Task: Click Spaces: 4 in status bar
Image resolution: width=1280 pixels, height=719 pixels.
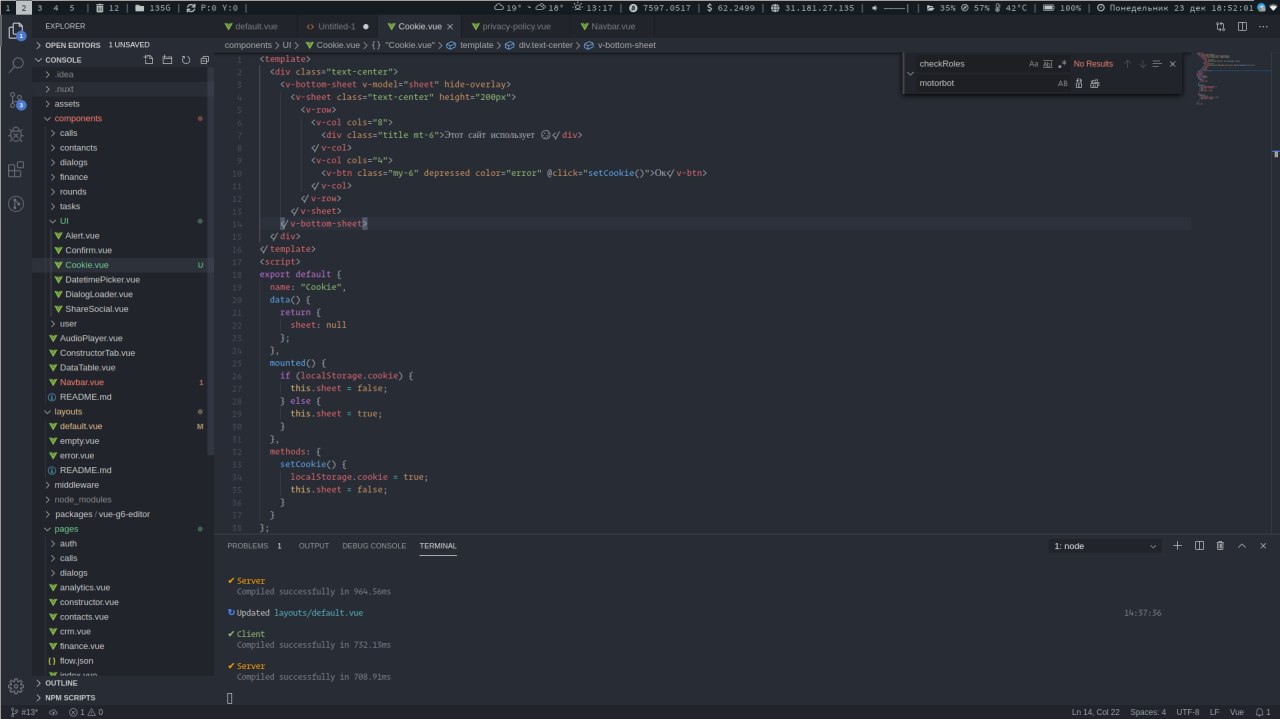Action: 1147,712
